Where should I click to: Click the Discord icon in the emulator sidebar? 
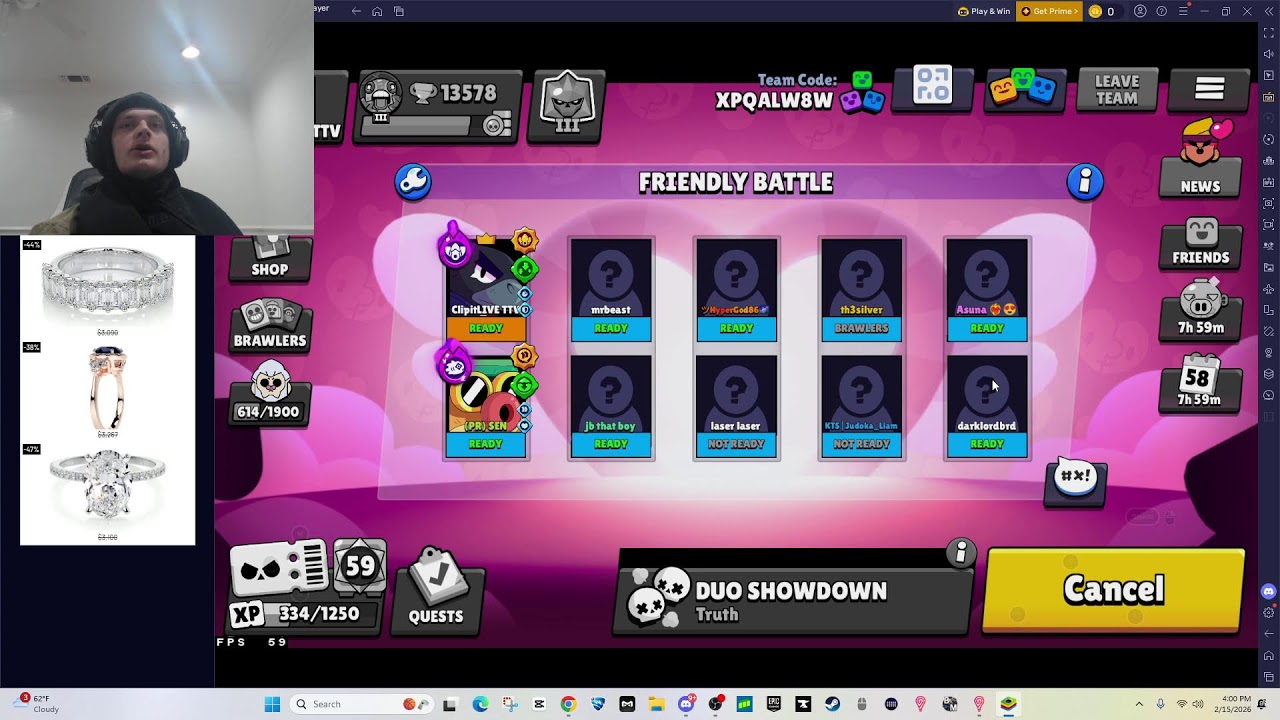coord(1269,591)
